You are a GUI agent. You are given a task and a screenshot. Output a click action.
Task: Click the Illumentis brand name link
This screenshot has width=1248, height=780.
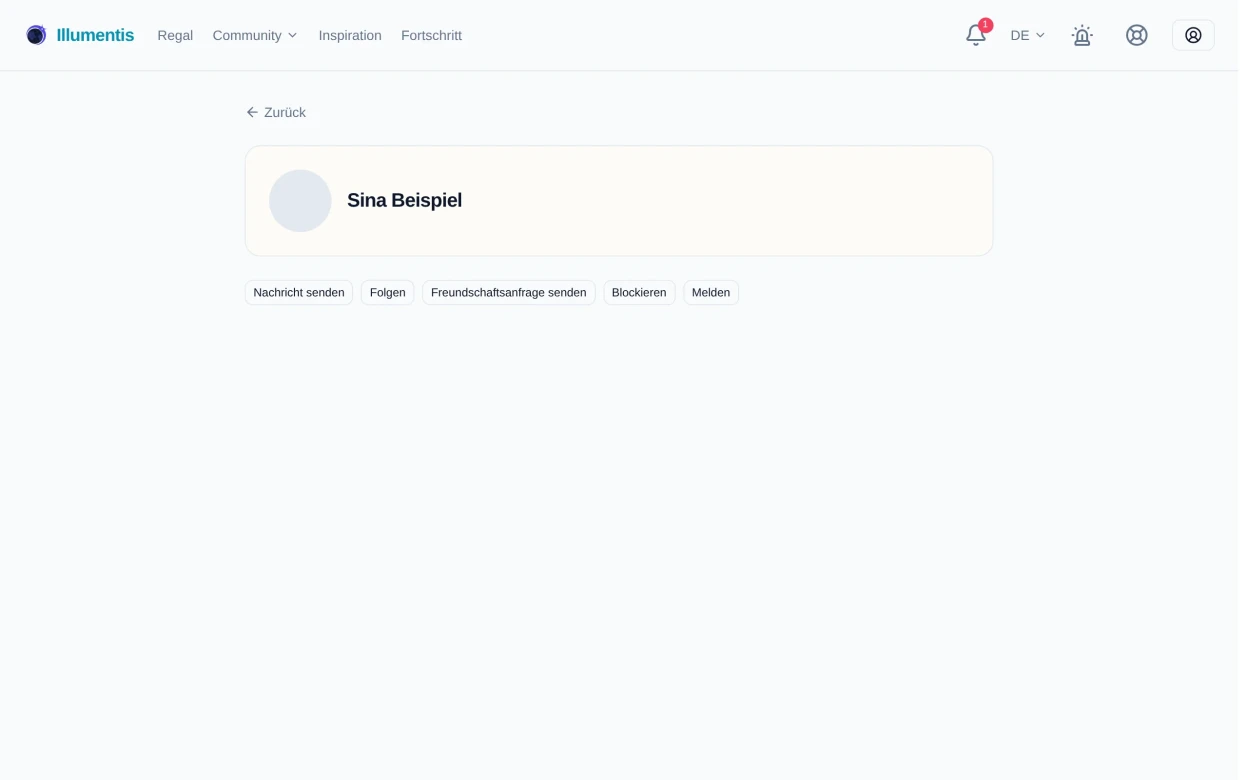coord(95,35)
